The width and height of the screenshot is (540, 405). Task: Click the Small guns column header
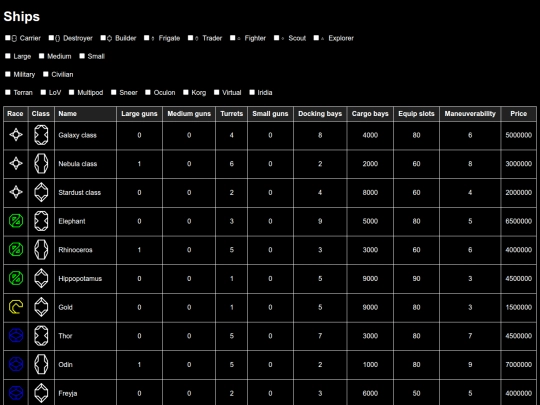270,114
